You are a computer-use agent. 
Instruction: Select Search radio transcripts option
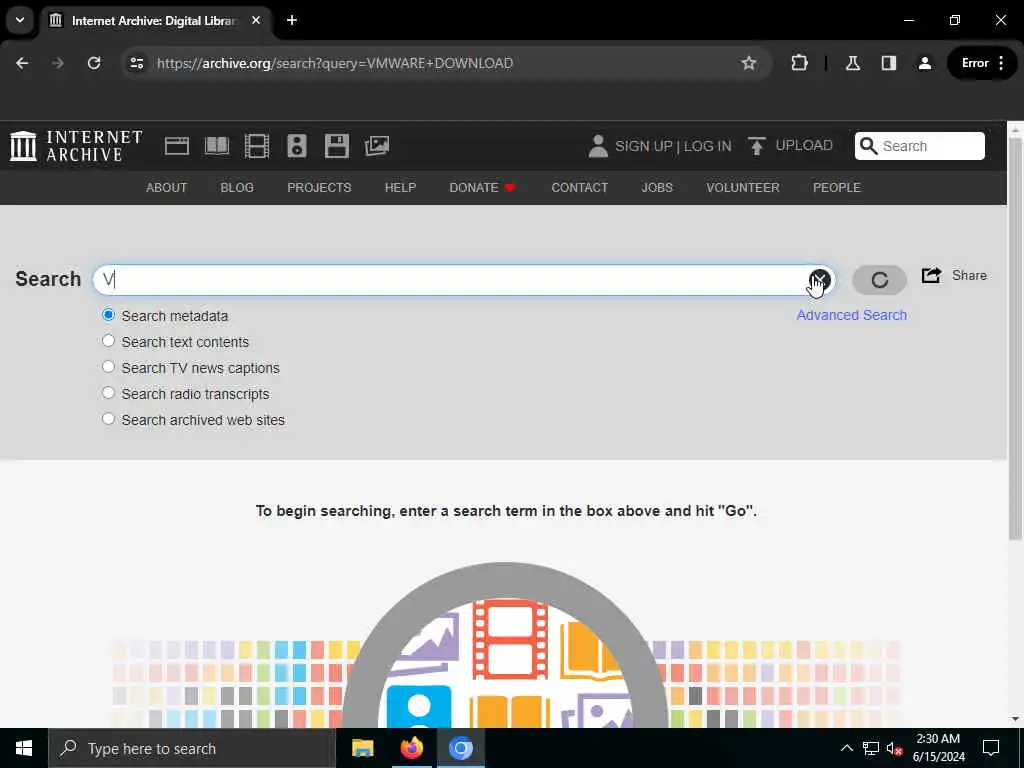108,393
